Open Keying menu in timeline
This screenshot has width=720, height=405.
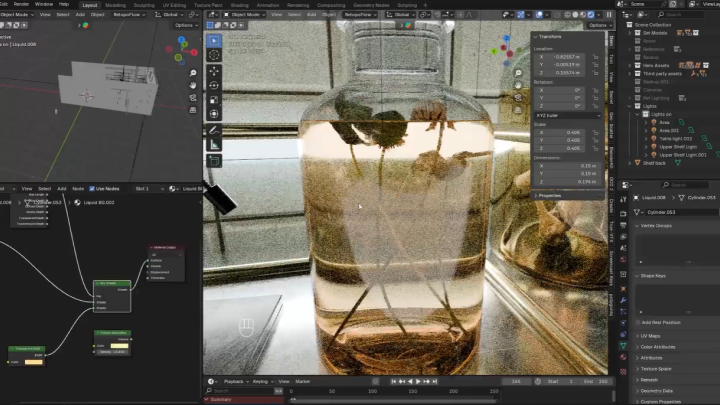point(263,382)
